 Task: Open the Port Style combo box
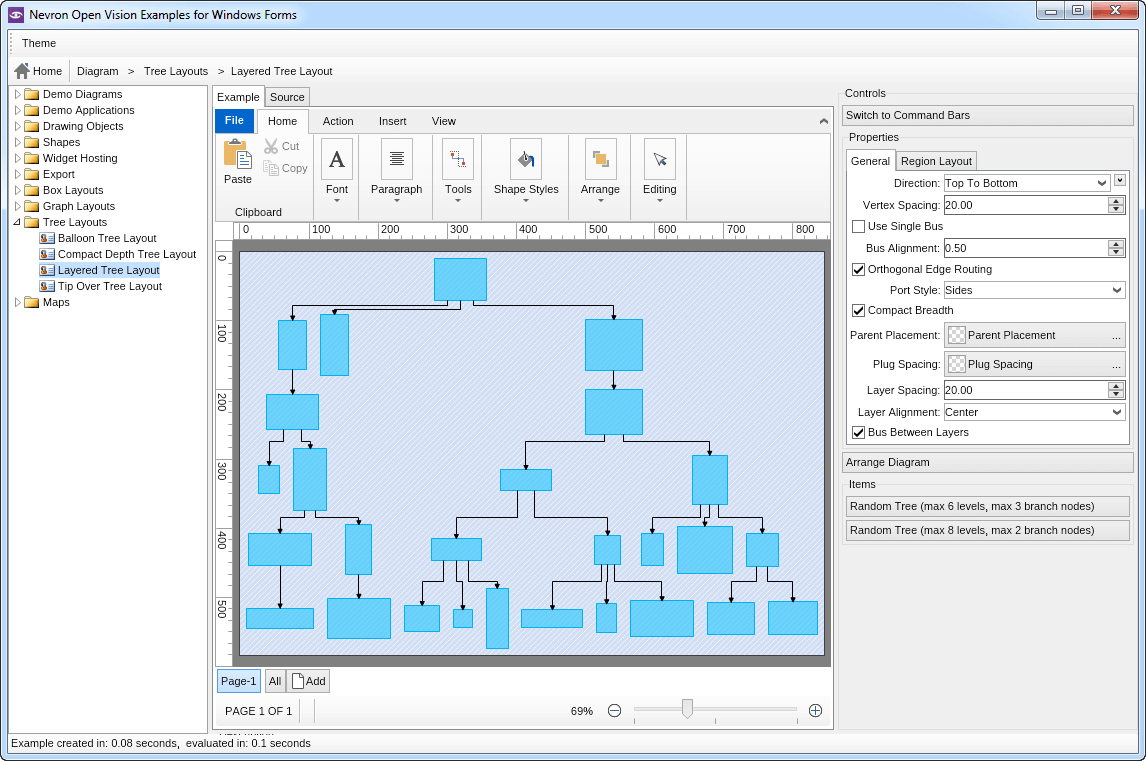pyautogui.click(x=1034, y=291)
